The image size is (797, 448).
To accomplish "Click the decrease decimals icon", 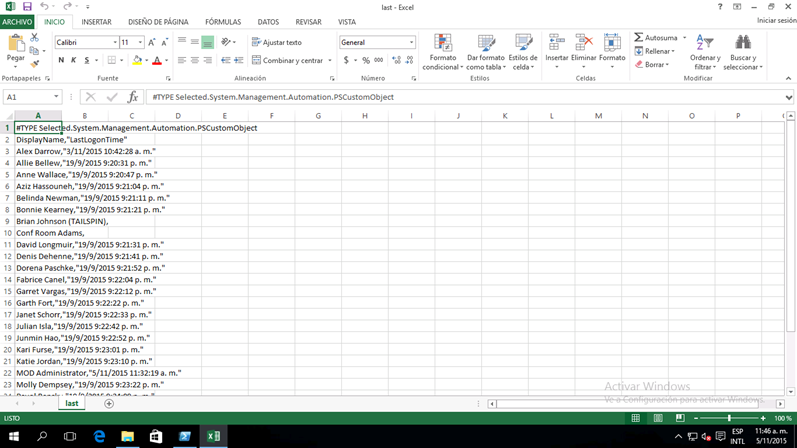I will pos(410,61).
